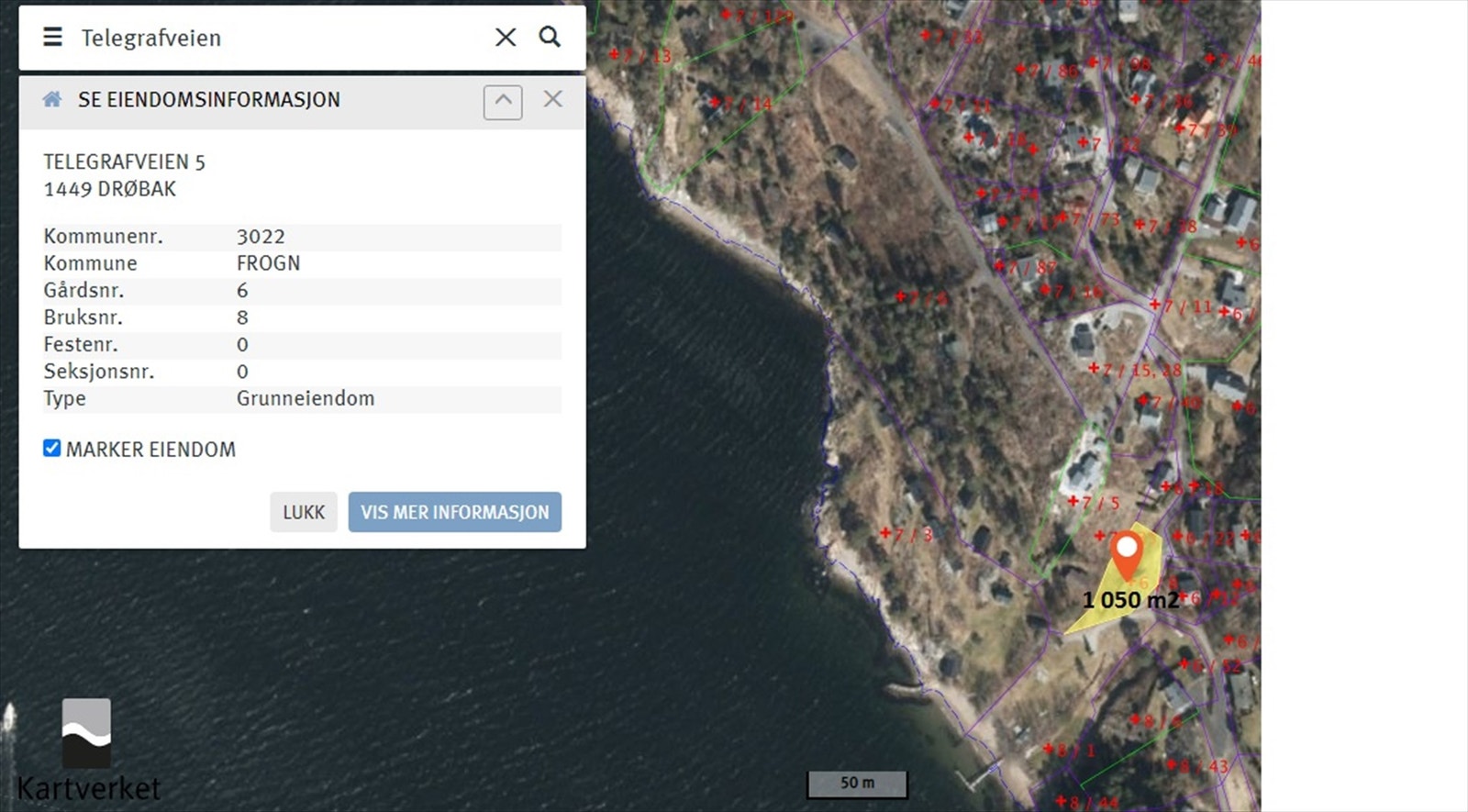This screenshot has width=1468, height=812.
Task: Click Vis mer informasjon button
Action: [455, 512]
